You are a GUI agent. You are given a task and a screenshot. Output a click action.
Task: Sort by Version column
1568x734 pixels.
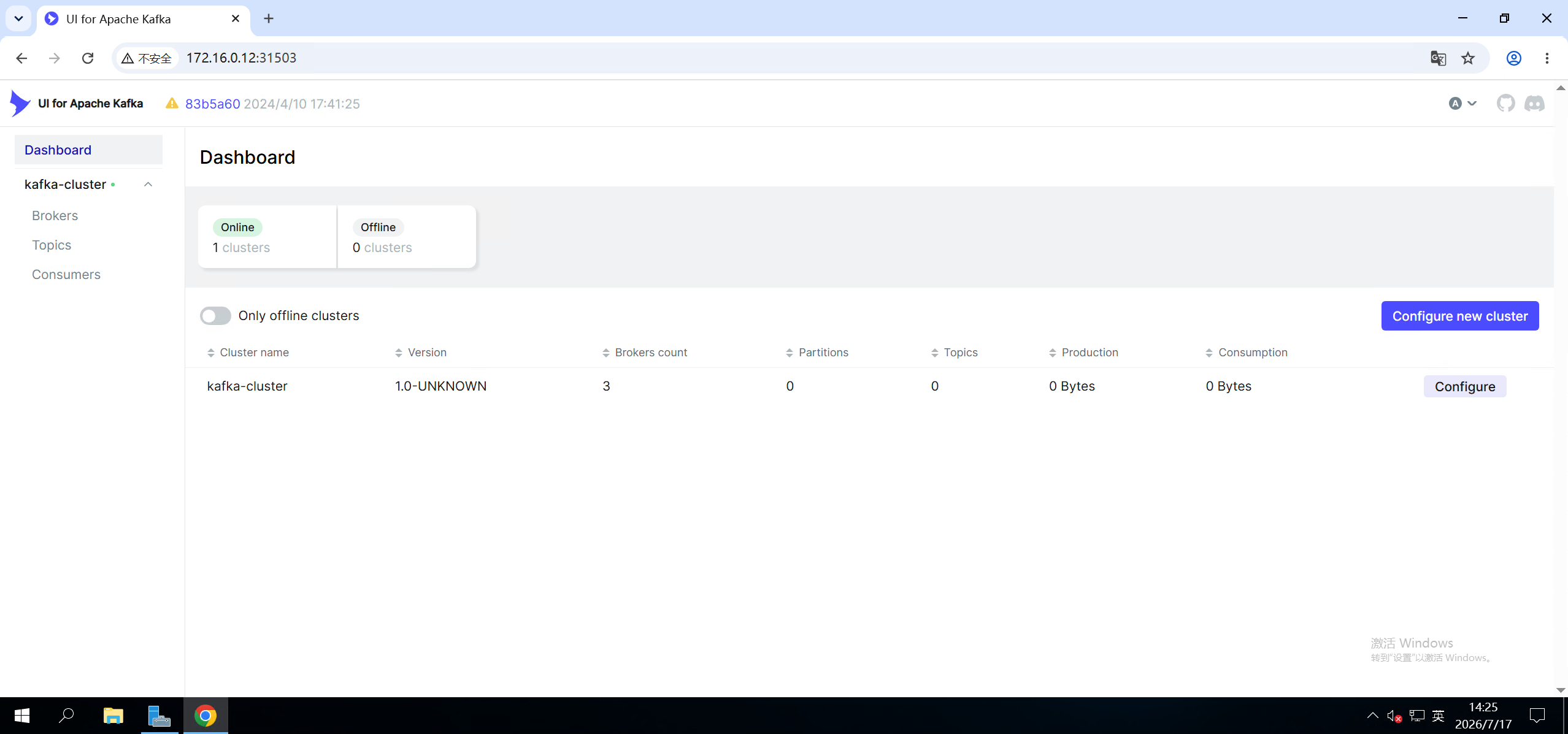tap(421, 353)
